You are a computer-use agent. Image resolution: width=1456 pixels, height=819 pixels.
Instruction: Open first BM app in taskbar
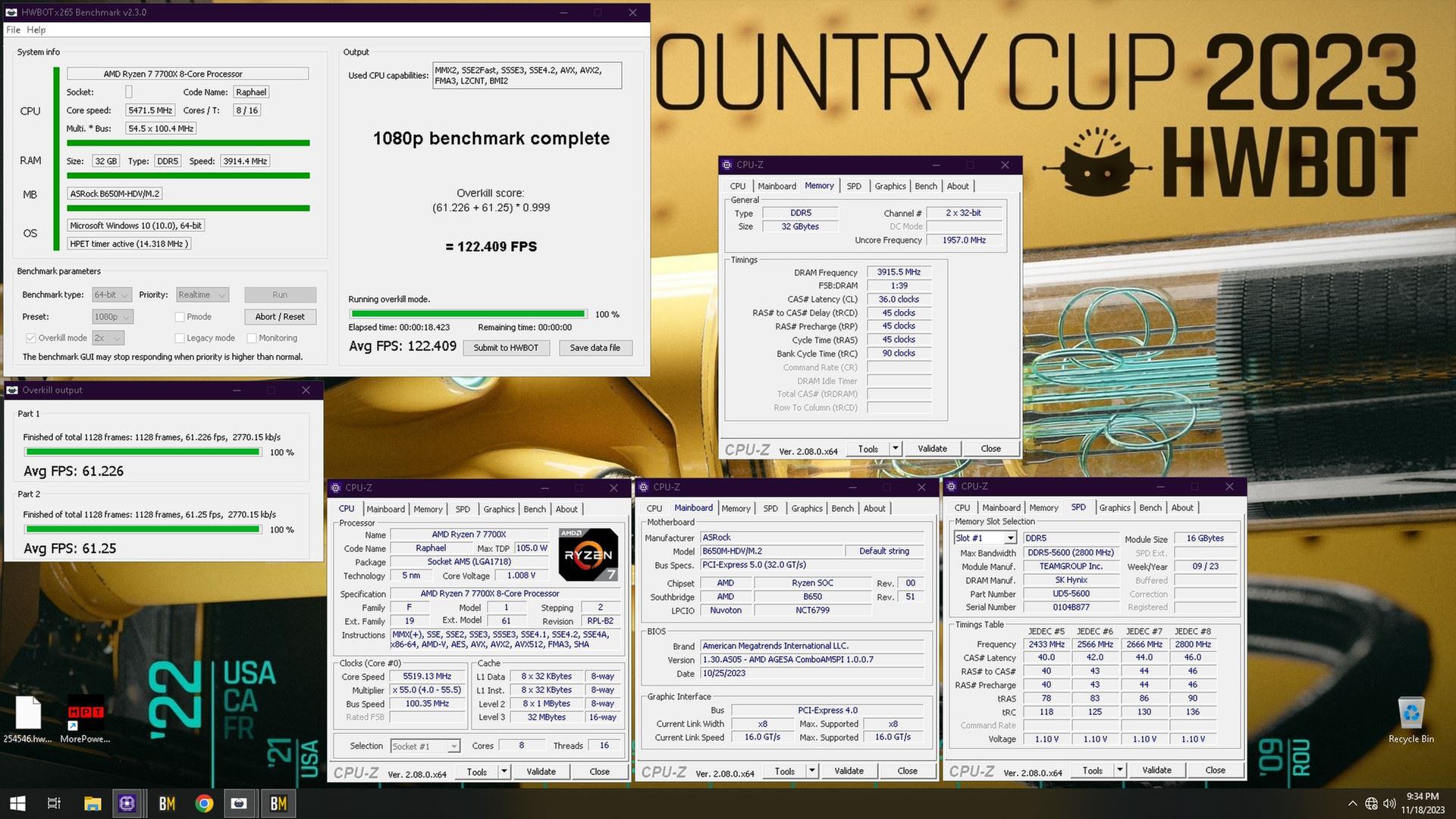coord(166,803)
